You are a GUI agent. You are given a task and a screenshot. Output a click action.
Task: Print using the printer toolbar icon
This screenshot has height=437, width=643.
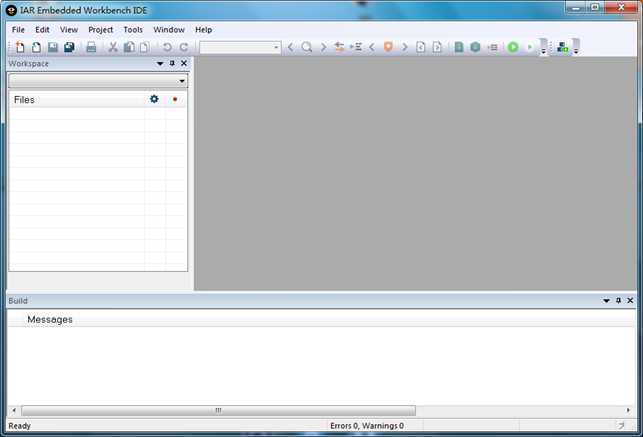pyautogui.click(x=91, y=47)
